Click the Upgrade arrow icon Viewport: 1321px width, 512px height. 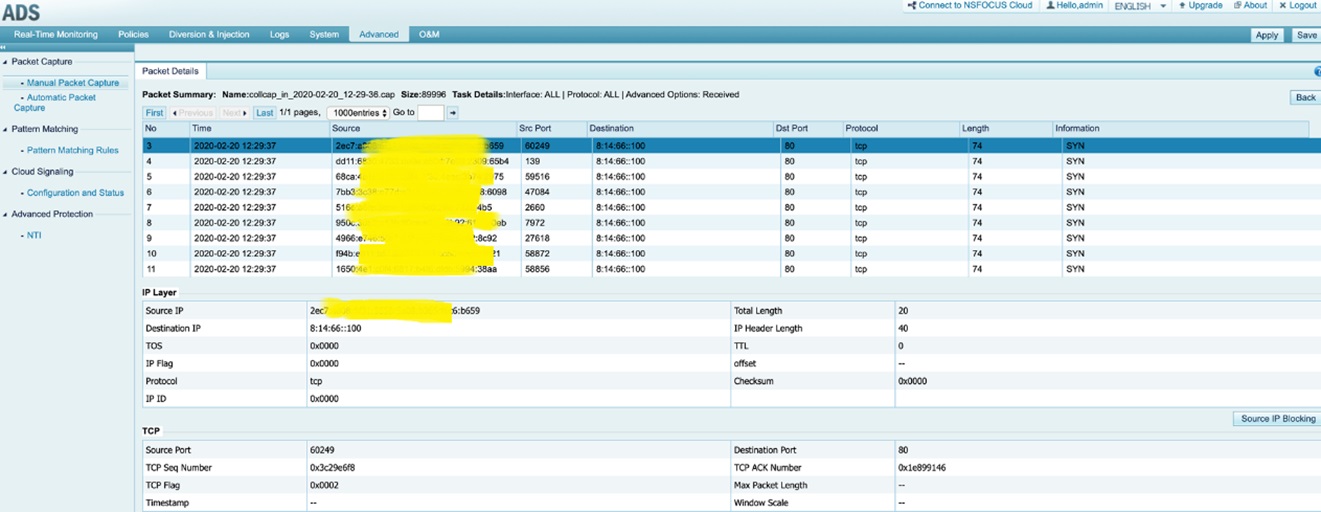[x=1182, y=5]
